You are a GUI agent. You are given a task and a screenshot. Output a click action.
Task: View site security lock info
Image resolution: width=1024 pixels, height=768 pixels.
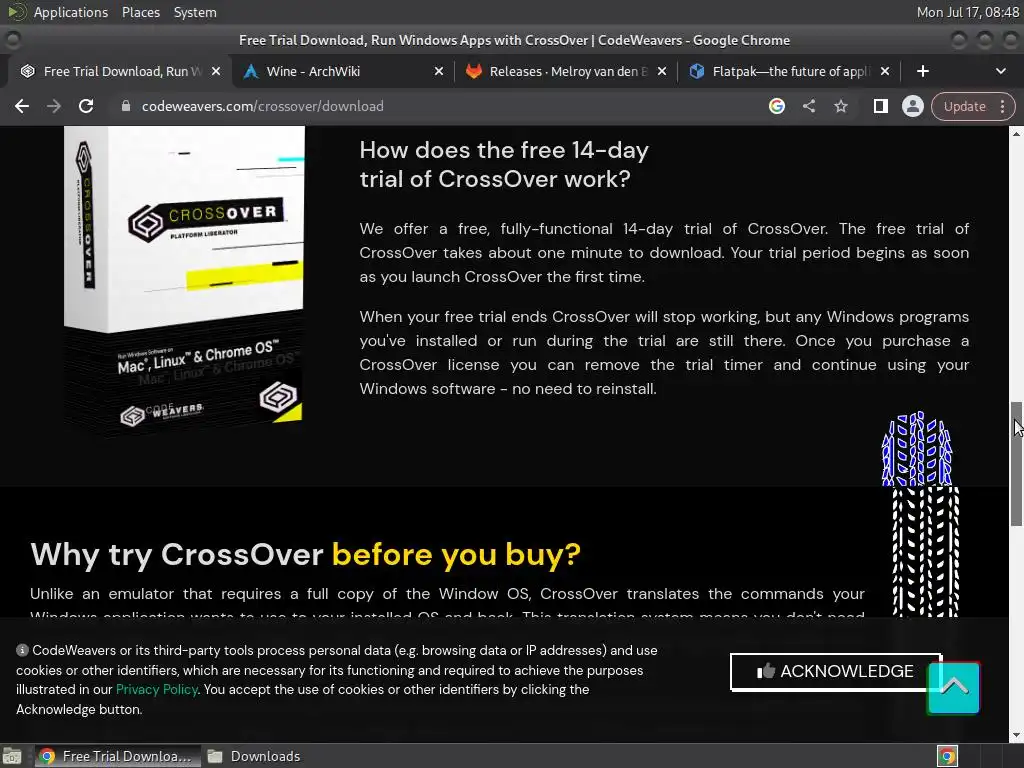(125, 106)
